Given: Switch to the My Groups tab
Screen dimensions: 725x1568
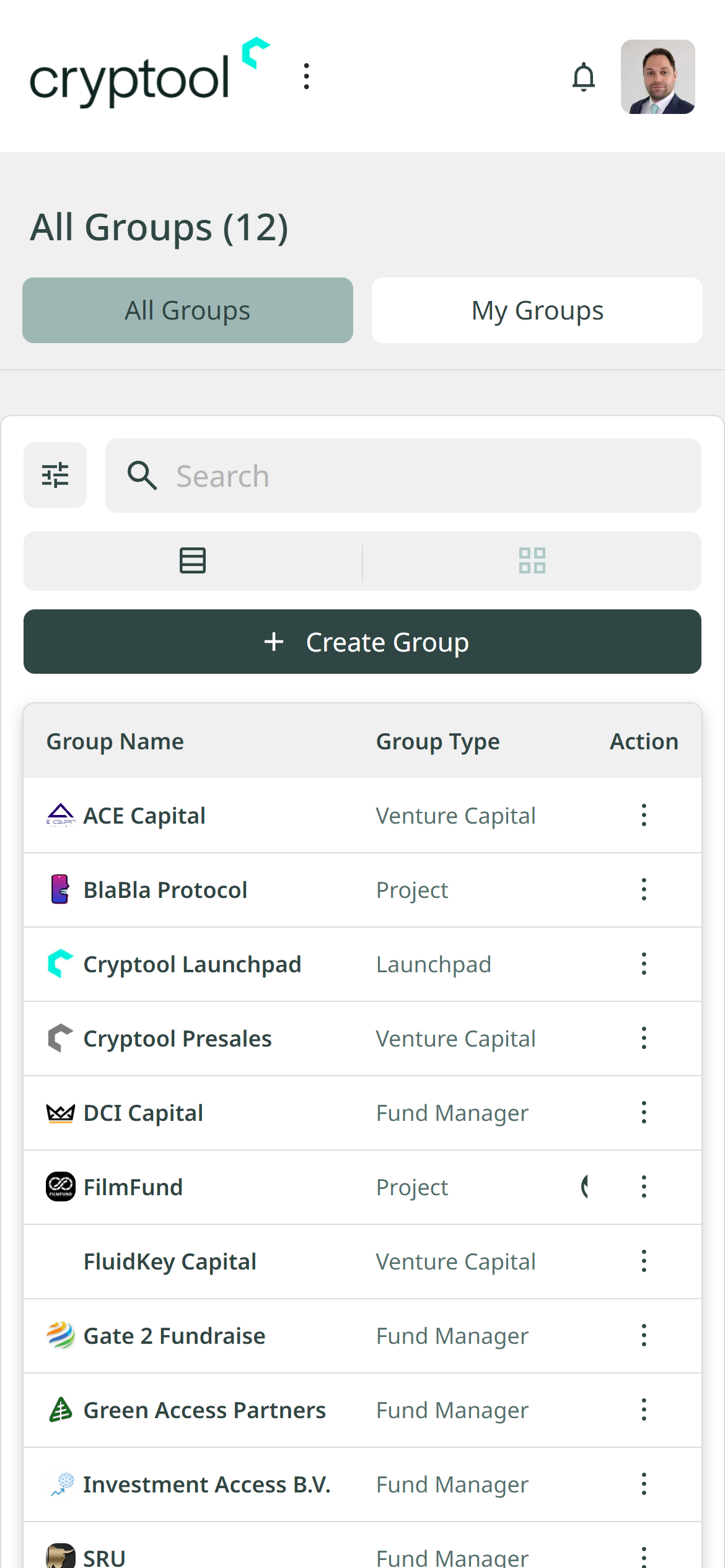Looking at the screenshot, I should pyautogui.click(x=537, y=310).
